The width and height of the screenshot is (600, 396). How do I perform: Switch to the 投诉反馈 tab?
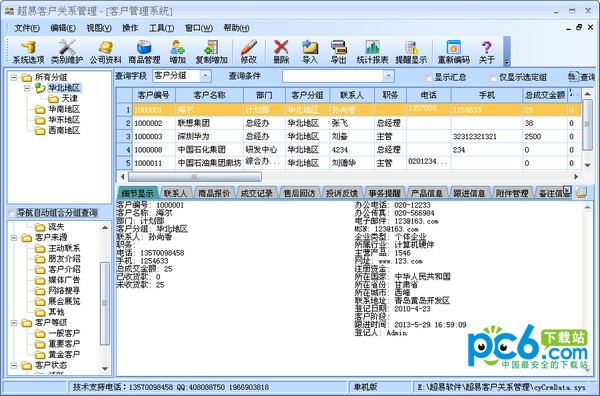[x=341, y=193]
